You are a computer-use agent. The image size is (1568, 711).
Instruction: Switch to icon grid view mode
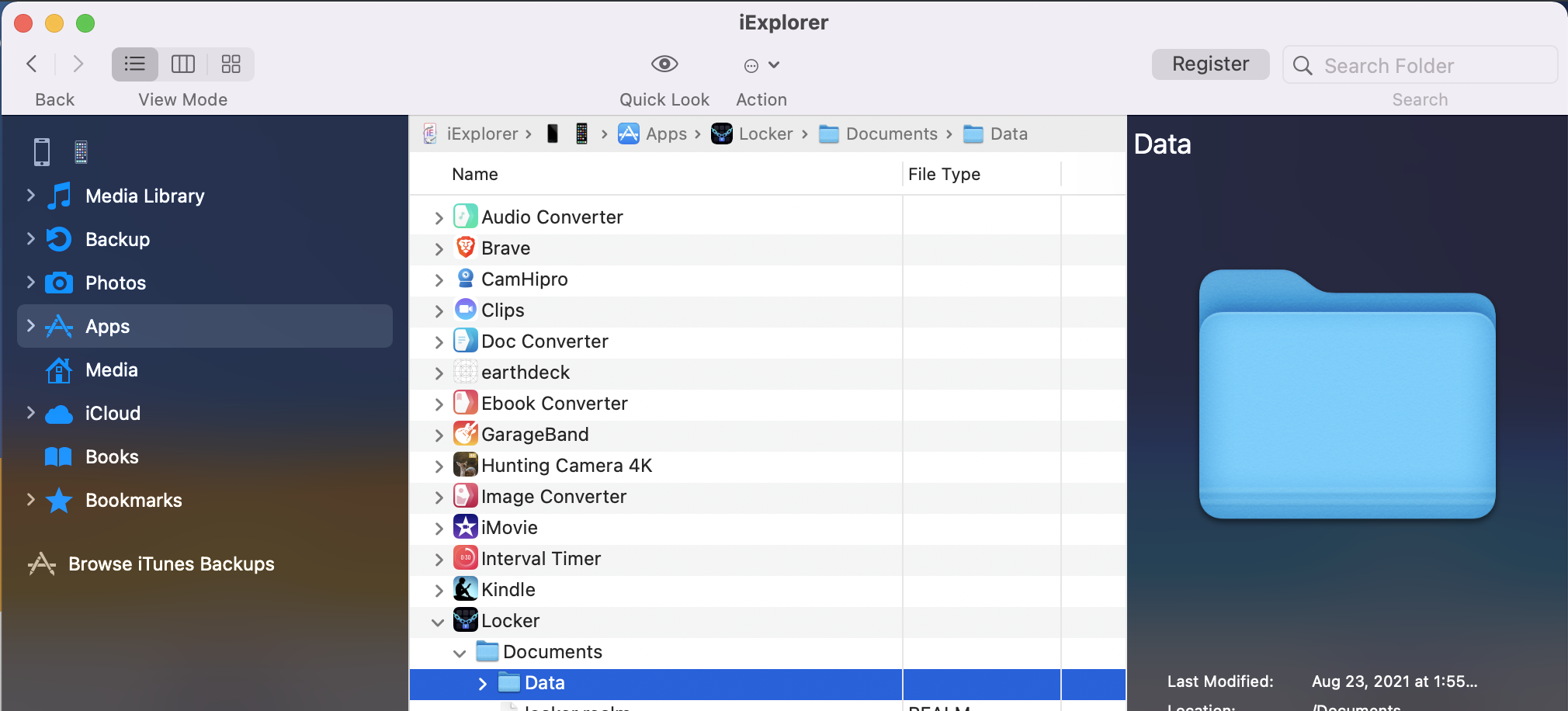pyautogui.click(x=231, y=64)
